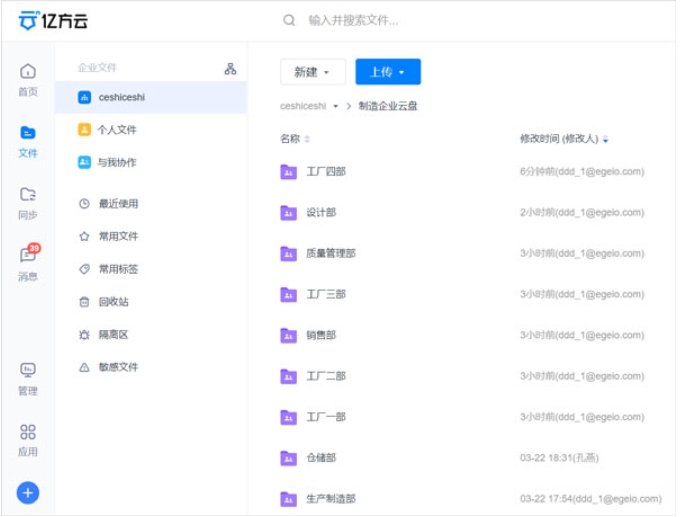The width and height of the screenshot is (685, 517).
Task: Open the 工厂四部 folder name
Action: click(326, 172)
